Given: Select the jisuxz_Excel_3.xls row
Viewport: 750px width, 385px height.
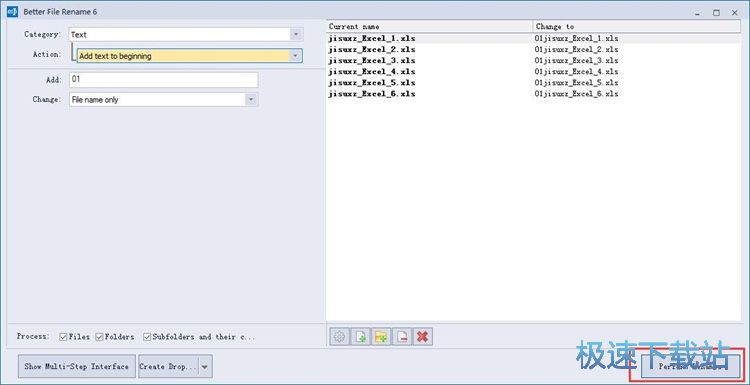Looking at the screenshot, I should coord(534,61).
